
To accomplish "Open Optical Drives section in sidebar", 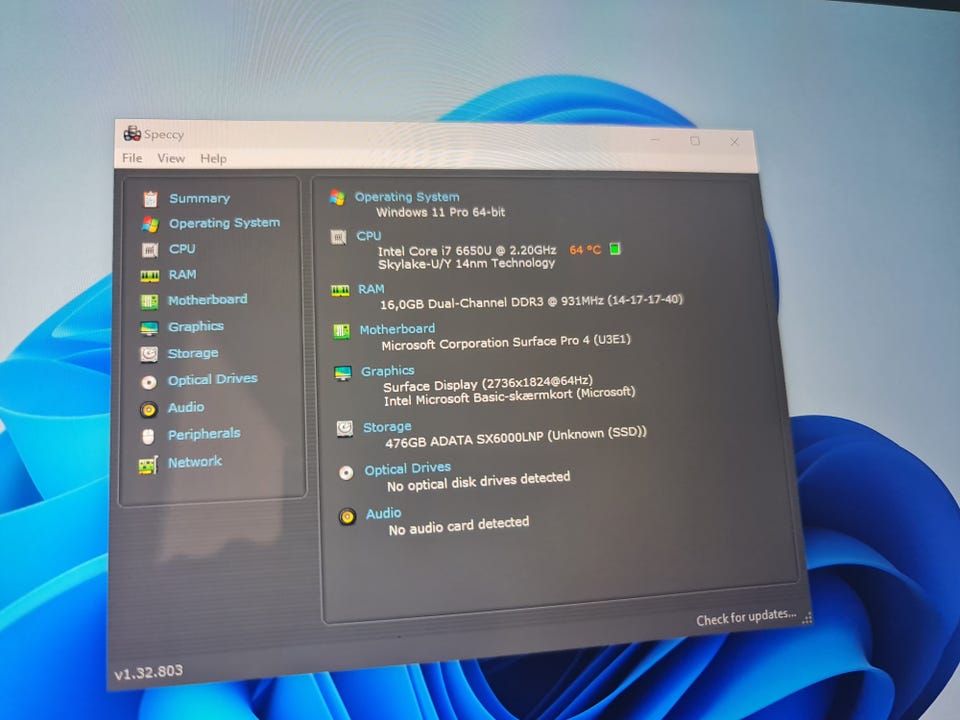I will click(212, 380).
